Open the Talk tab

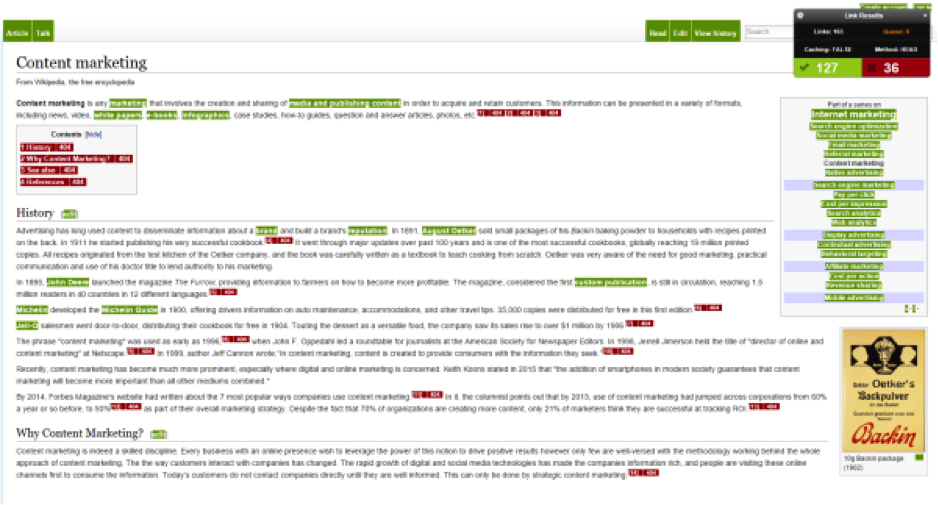(43, 33)
